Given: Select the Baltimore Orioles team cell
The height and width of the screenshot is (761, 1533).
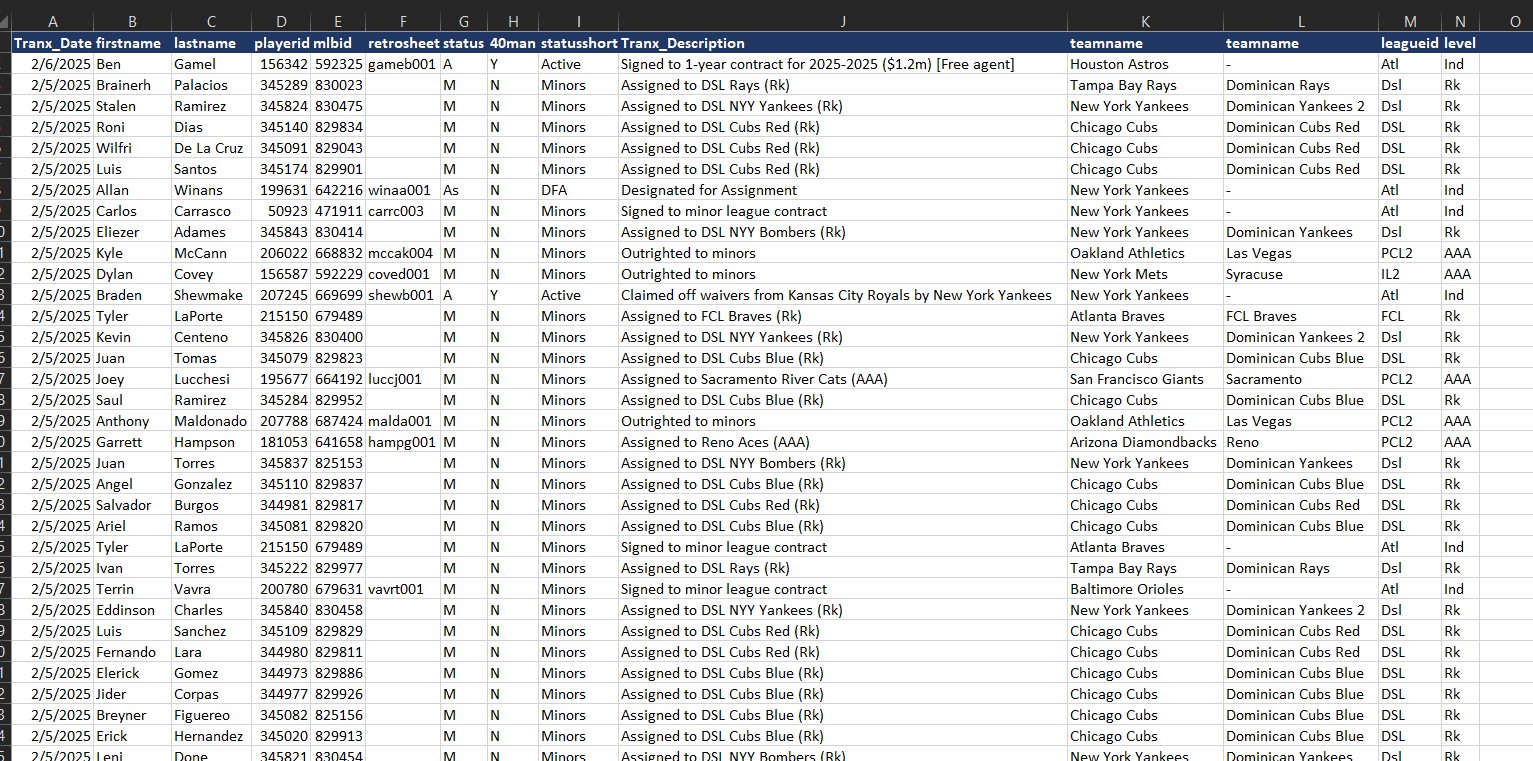Looking at the screenshot, I should point(1126,589).
